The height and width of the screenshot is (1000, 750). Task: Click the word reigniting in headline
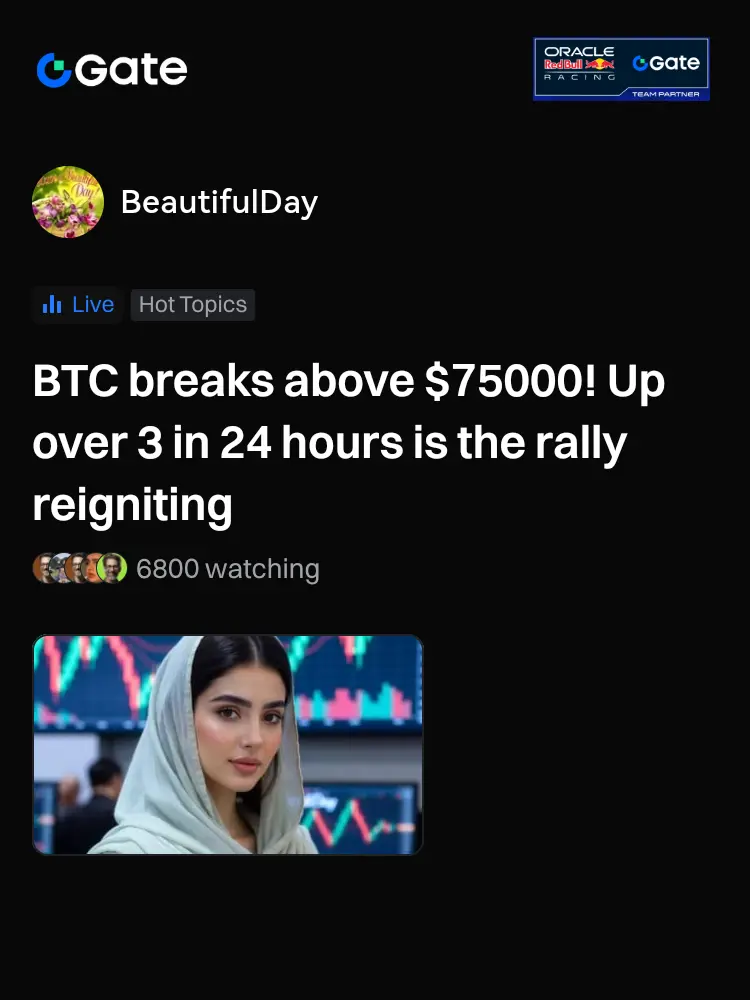tap(132, 505)
